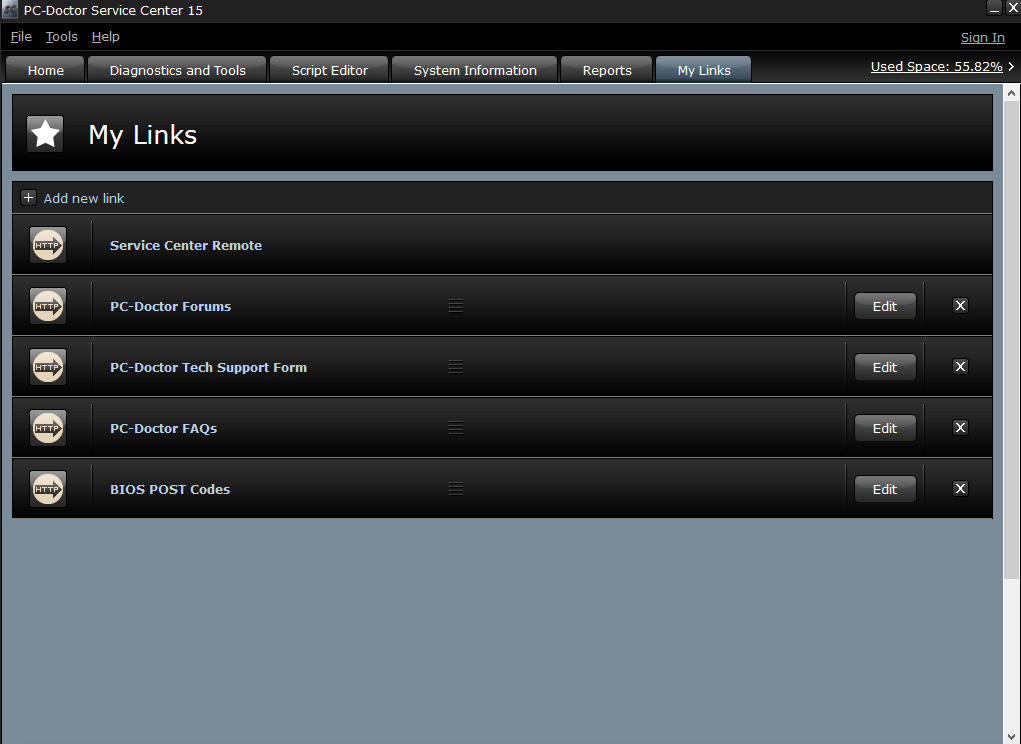
Task: Click HTTP icon for Service Center Remote
Action: (x=48, y=245)
